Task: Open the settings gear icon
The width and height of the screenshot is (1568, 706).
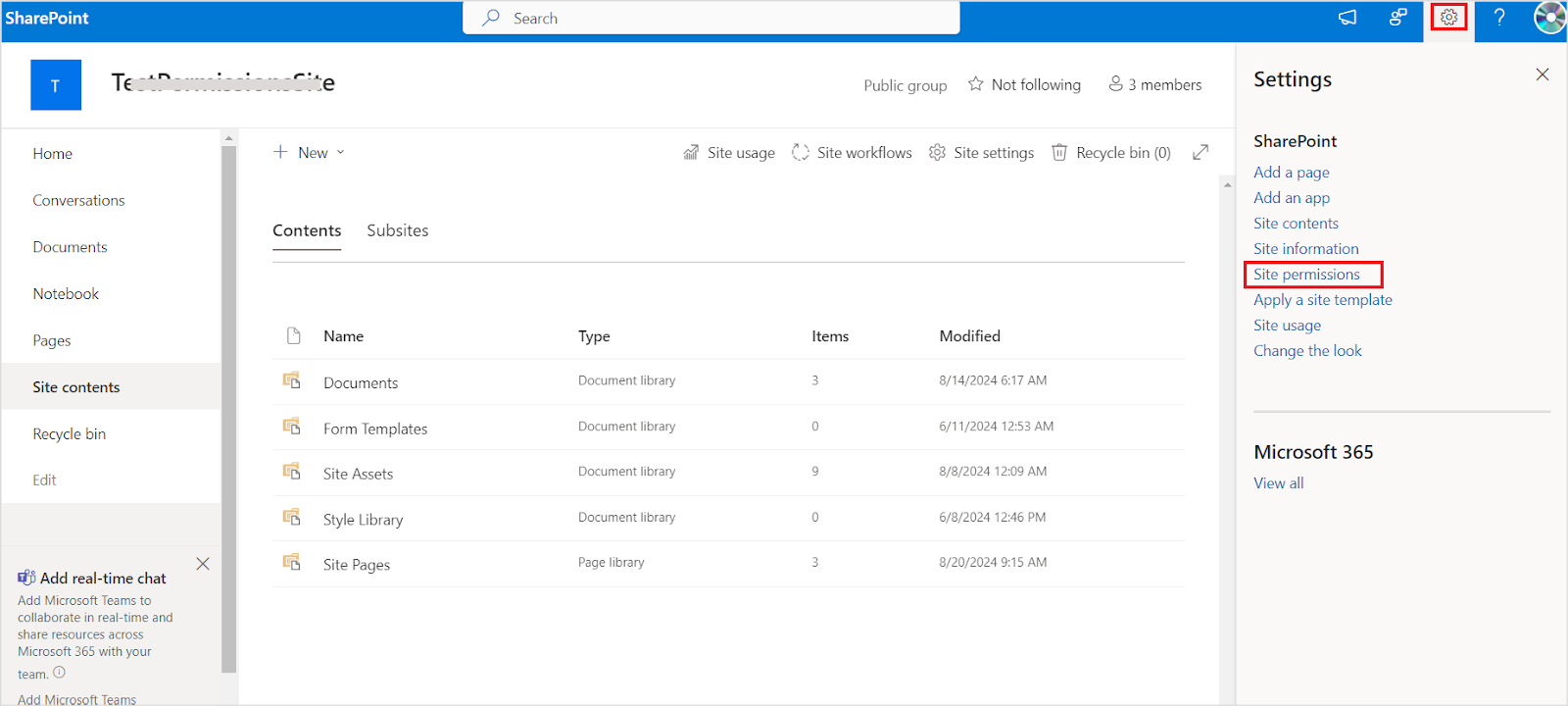Action: pyautogui.click(x=1448, y=18)
